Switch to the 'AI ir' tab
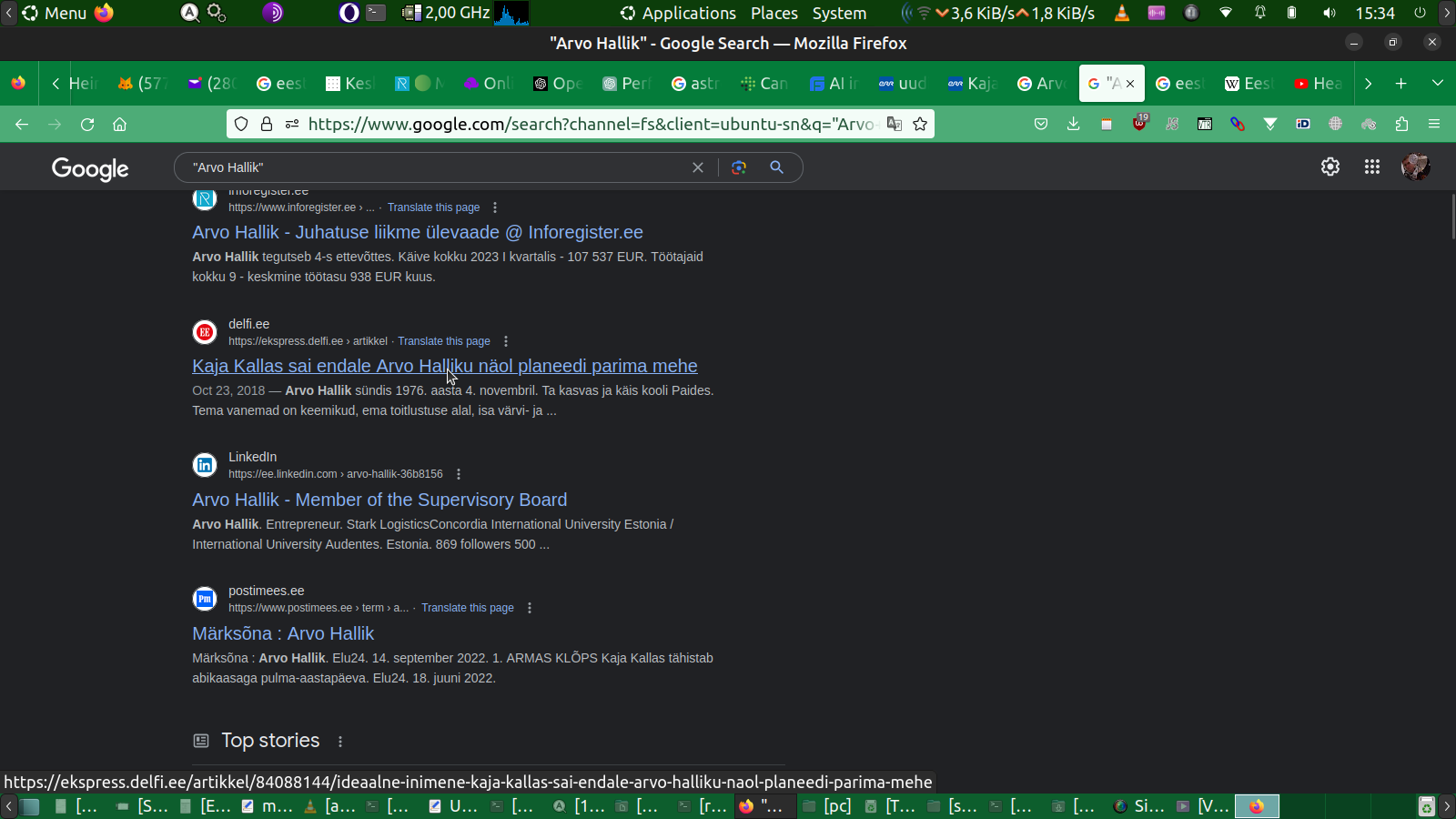The width and height of the screenshot is (1456, 819). click(834, 84)
